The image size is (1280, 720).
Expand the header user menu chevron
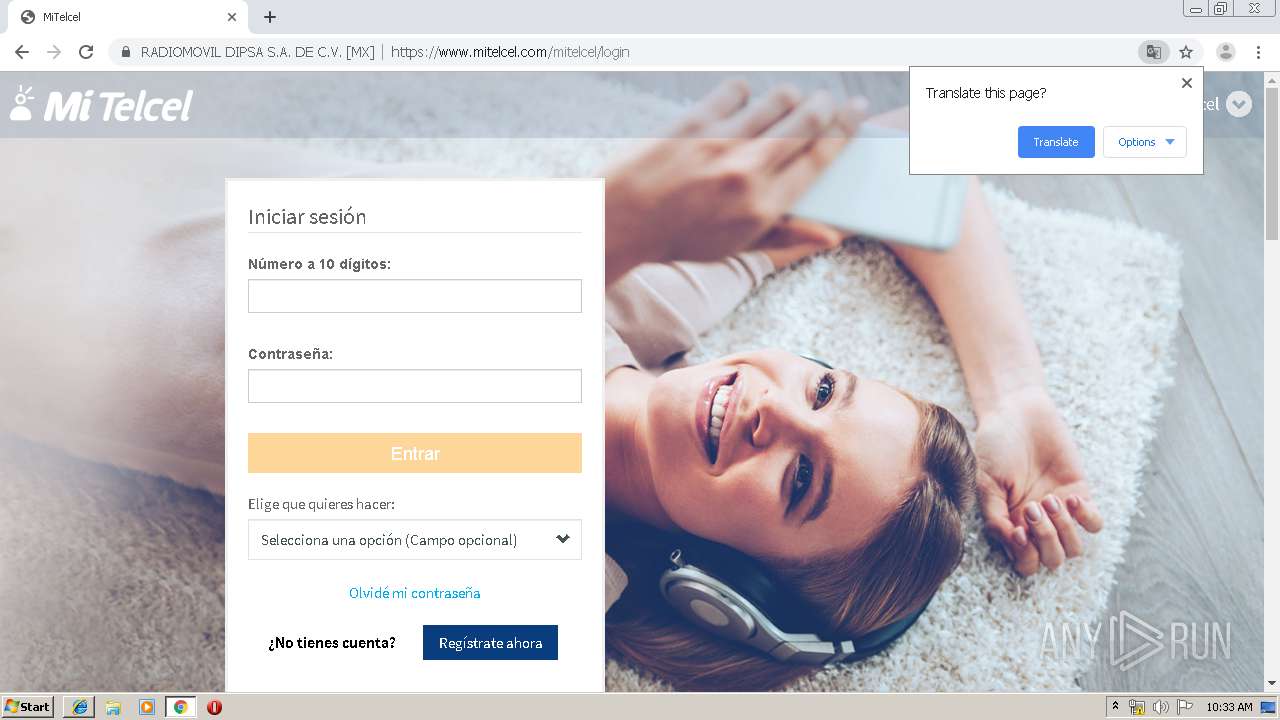pyautogui.click(x=1239, y=104)
